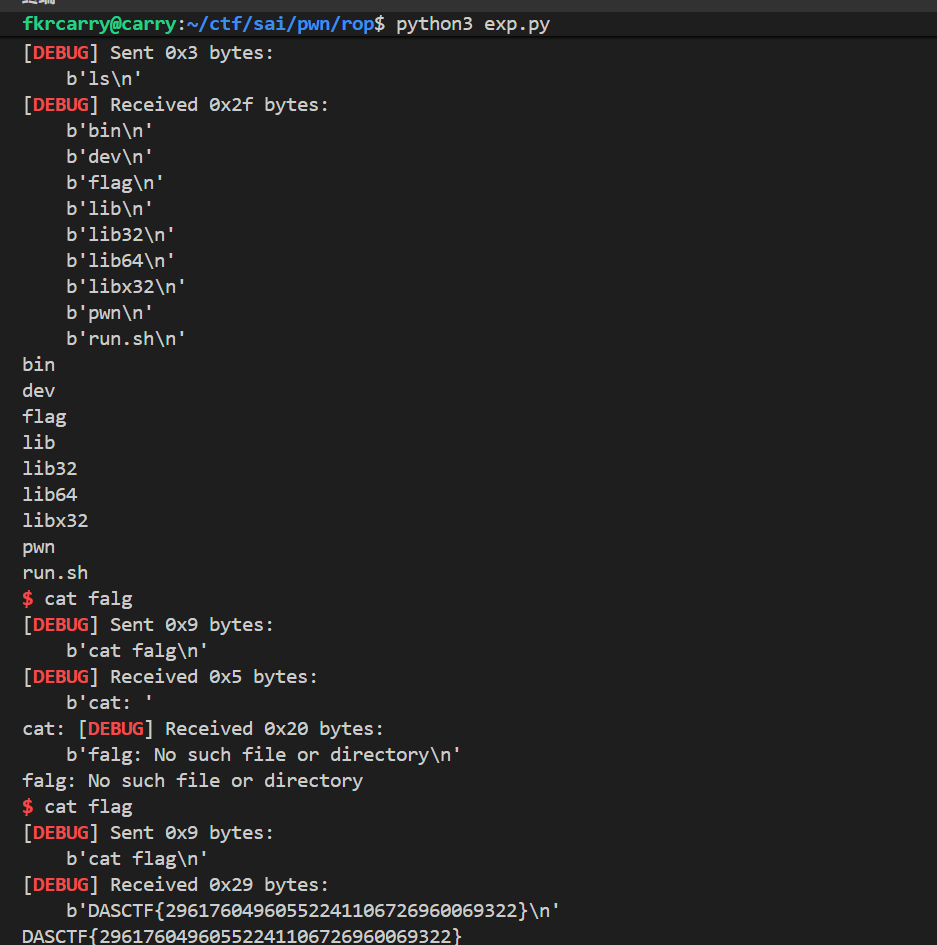
Task: Click the final plain DASCTF{...} flag output line
Action: [242, 936]
